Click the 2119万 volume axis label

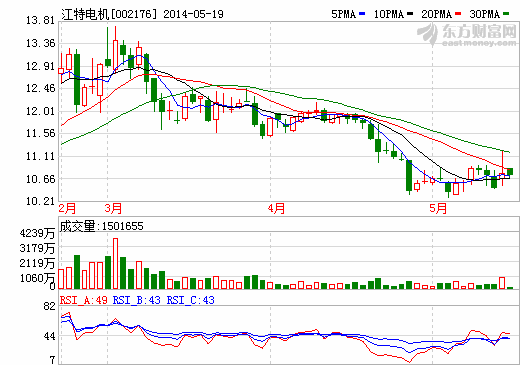point(37,263)
